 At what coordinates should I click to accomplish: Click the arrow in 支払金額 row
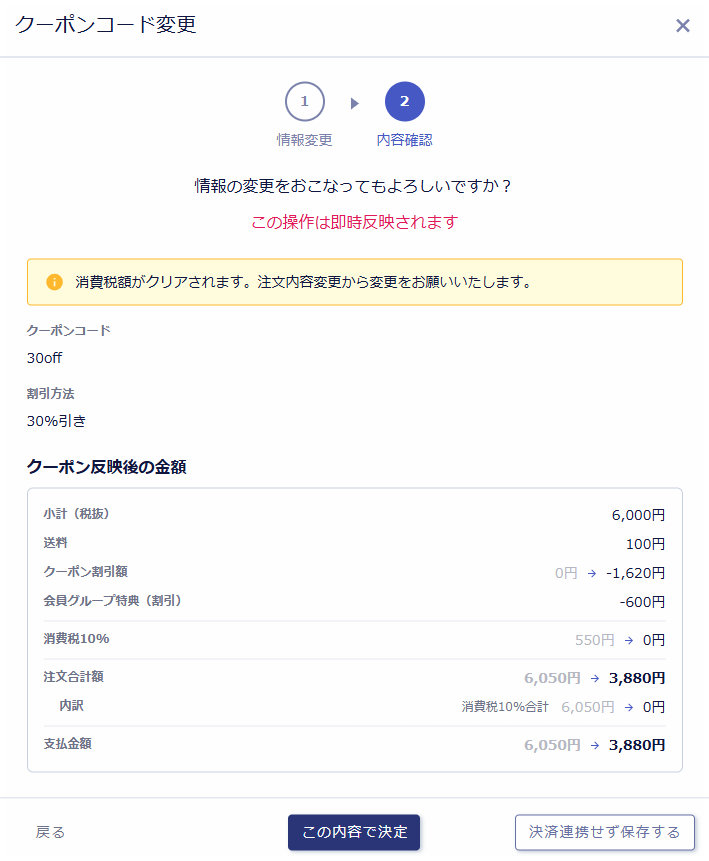point(595,745)
